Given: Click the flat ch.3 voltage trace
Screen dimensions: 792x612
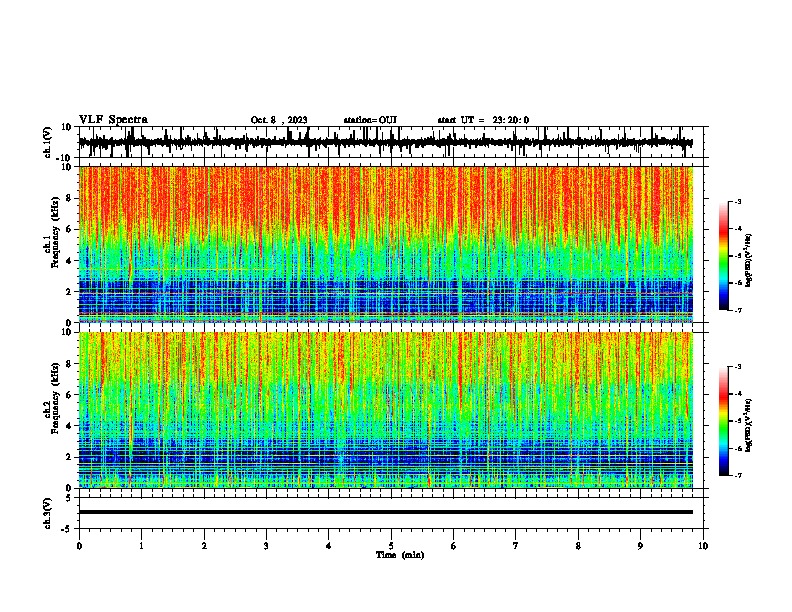Looking at the screenshot, I should tap(386, 512).
